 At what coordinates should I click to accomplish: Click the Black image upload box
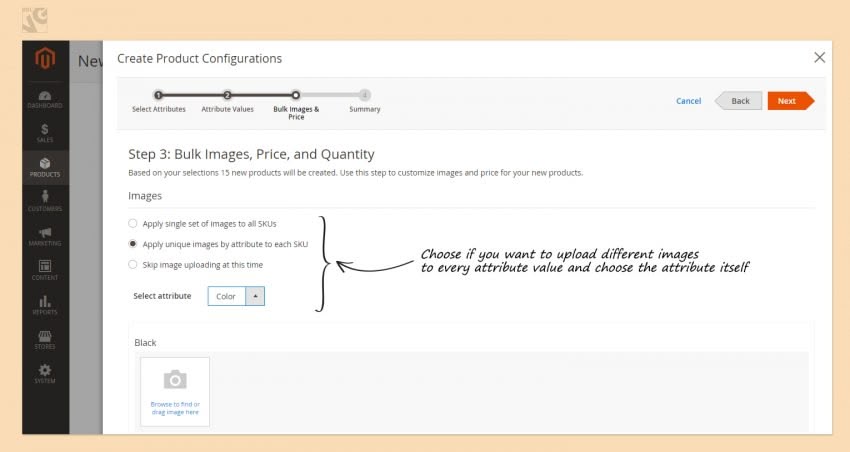(175, 391)
